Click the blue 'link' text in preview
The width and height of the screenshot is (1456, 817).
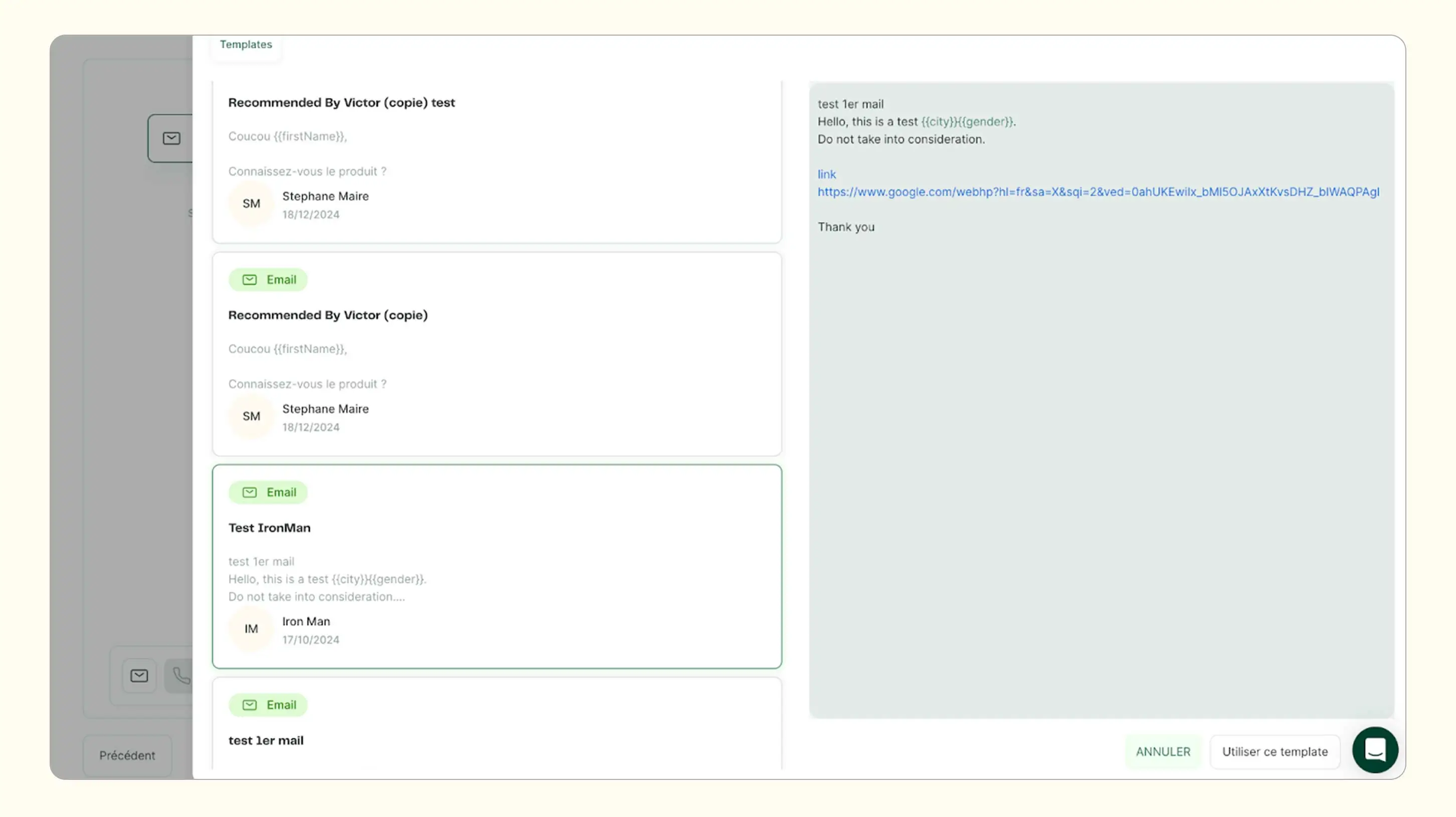(x=826, y=175)
